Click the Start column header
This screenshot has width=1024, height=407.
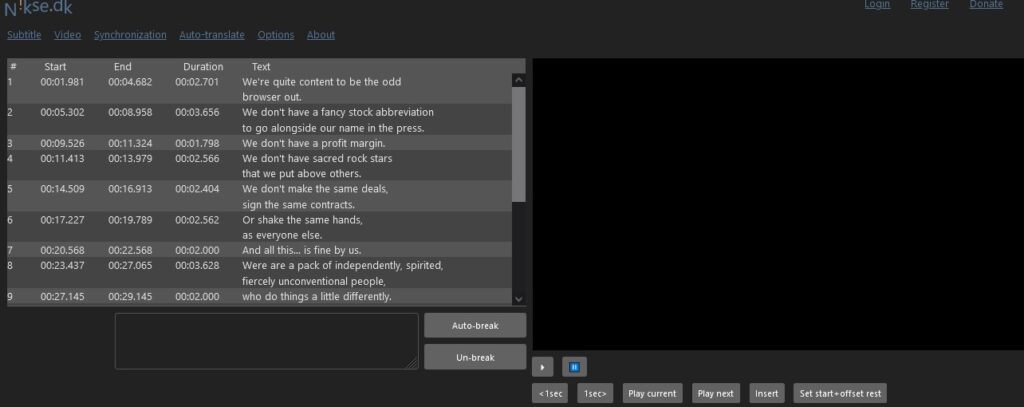(x=55, y=66)
